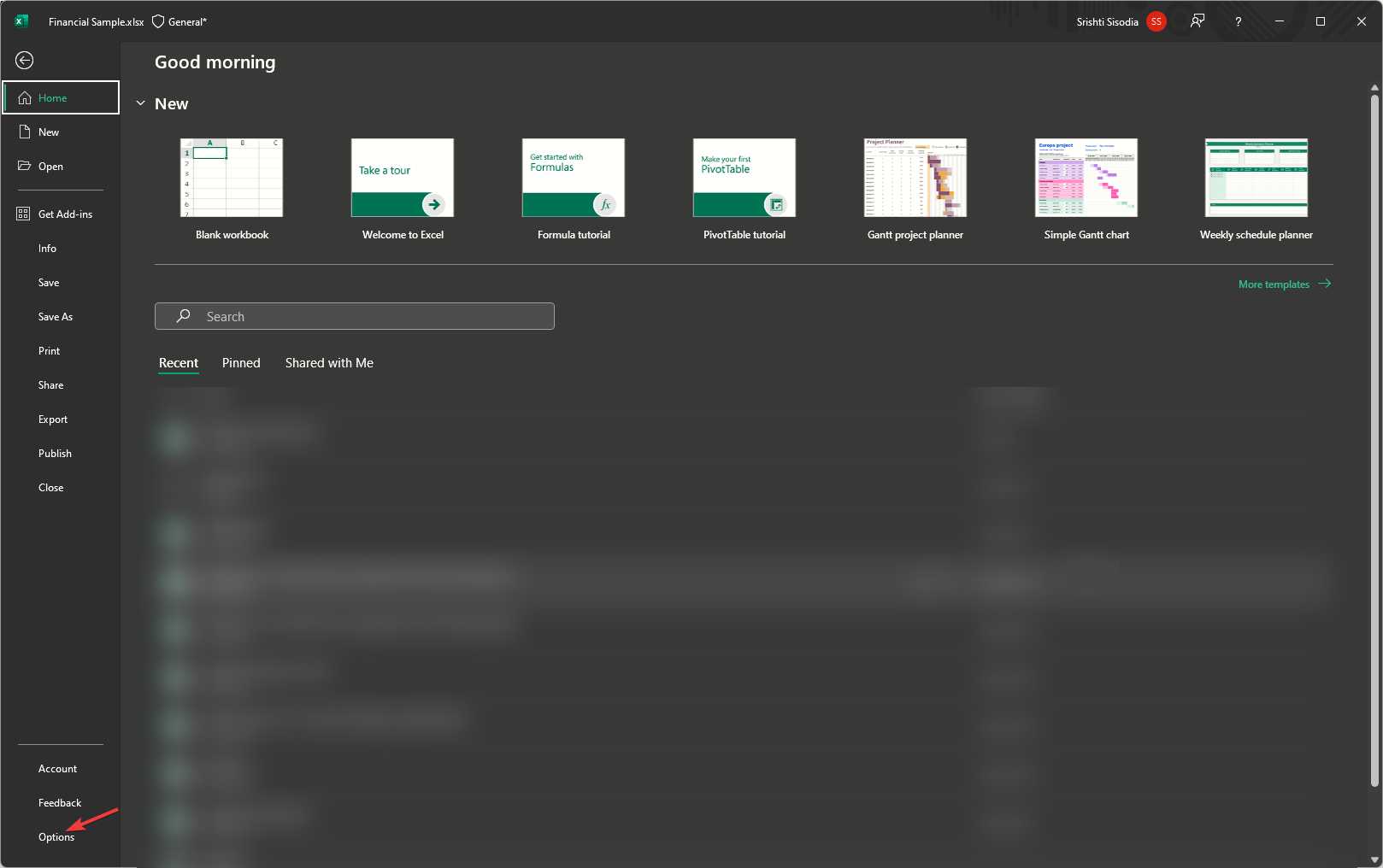The width and height of the screenshot is (1383, 868).
Task: Open the Gantt project planner template
Action: [x=915, y=178]
